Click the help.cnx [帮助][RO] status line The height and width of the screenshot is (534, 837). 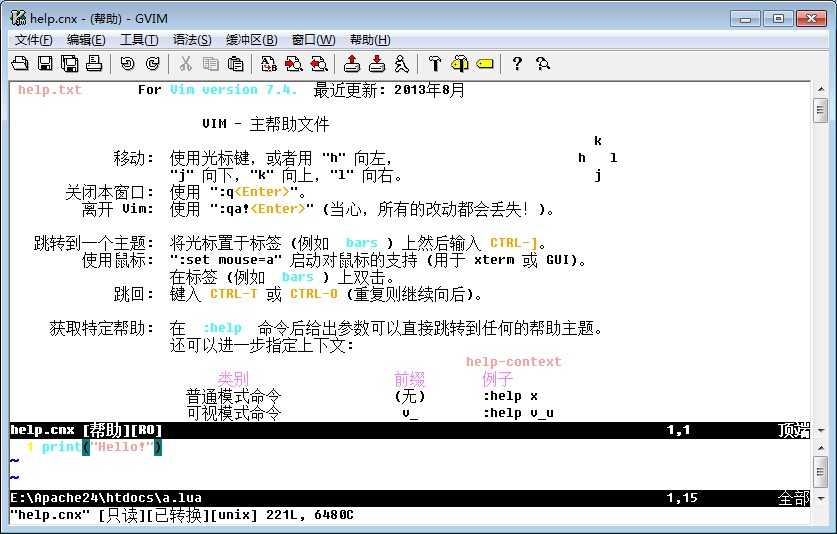coord(410,430)
